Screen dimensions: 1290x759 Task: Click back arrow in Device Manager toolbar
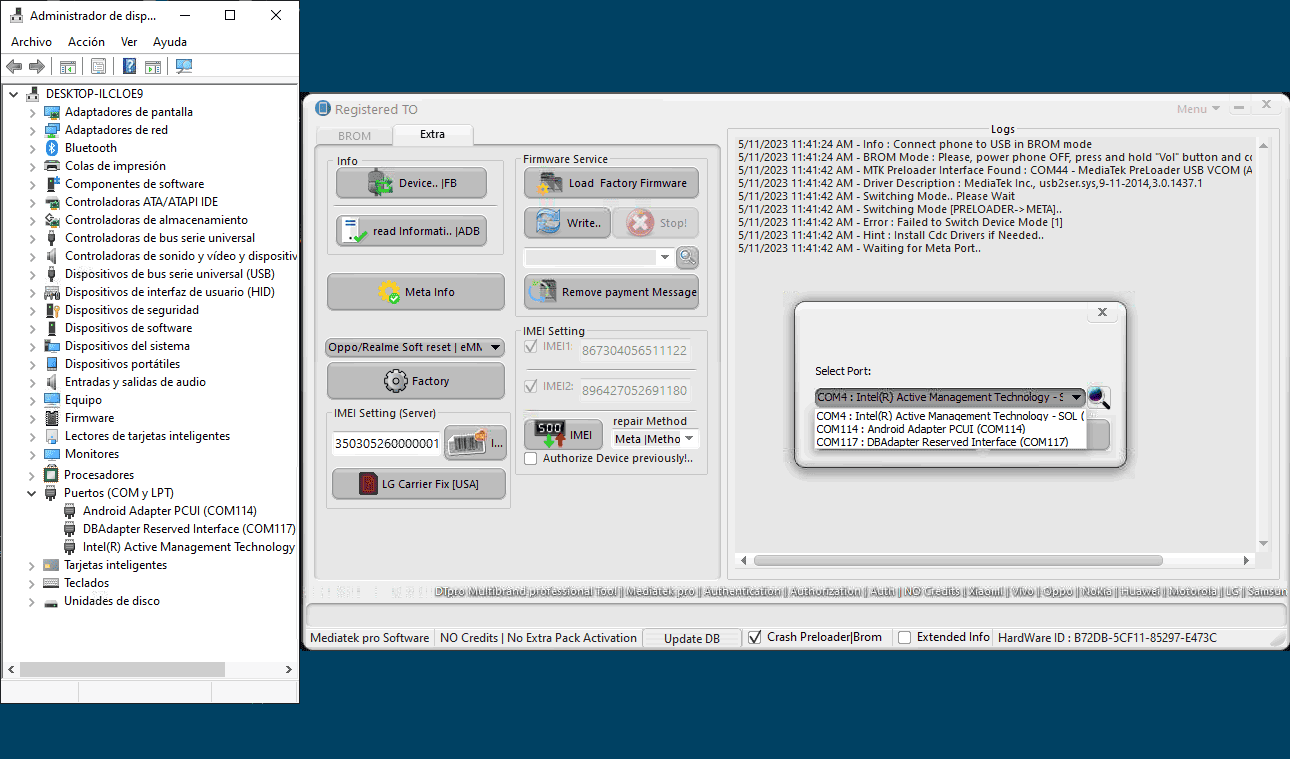(14, 66)
